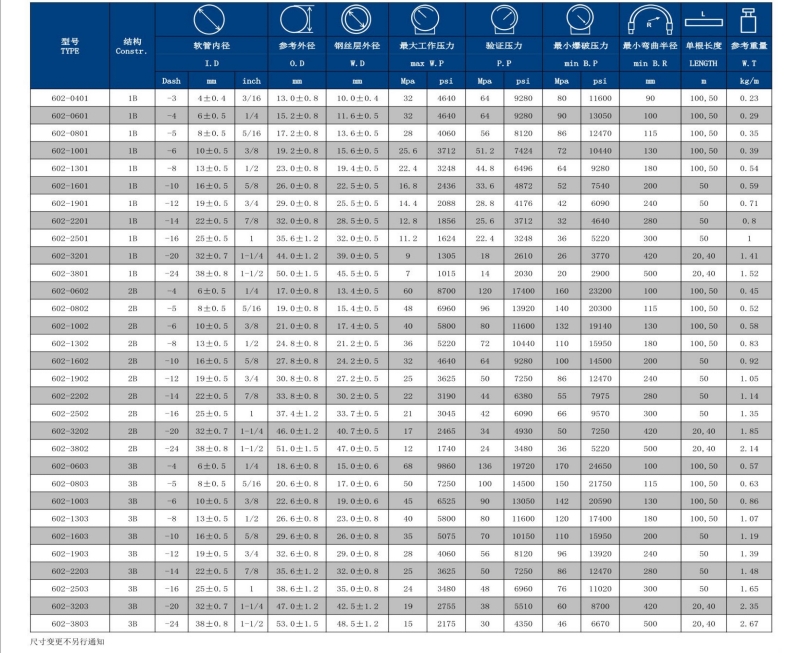Click the steel wire layer W.D icon
This screenshot has width=800, height=653.
point(357,19)
